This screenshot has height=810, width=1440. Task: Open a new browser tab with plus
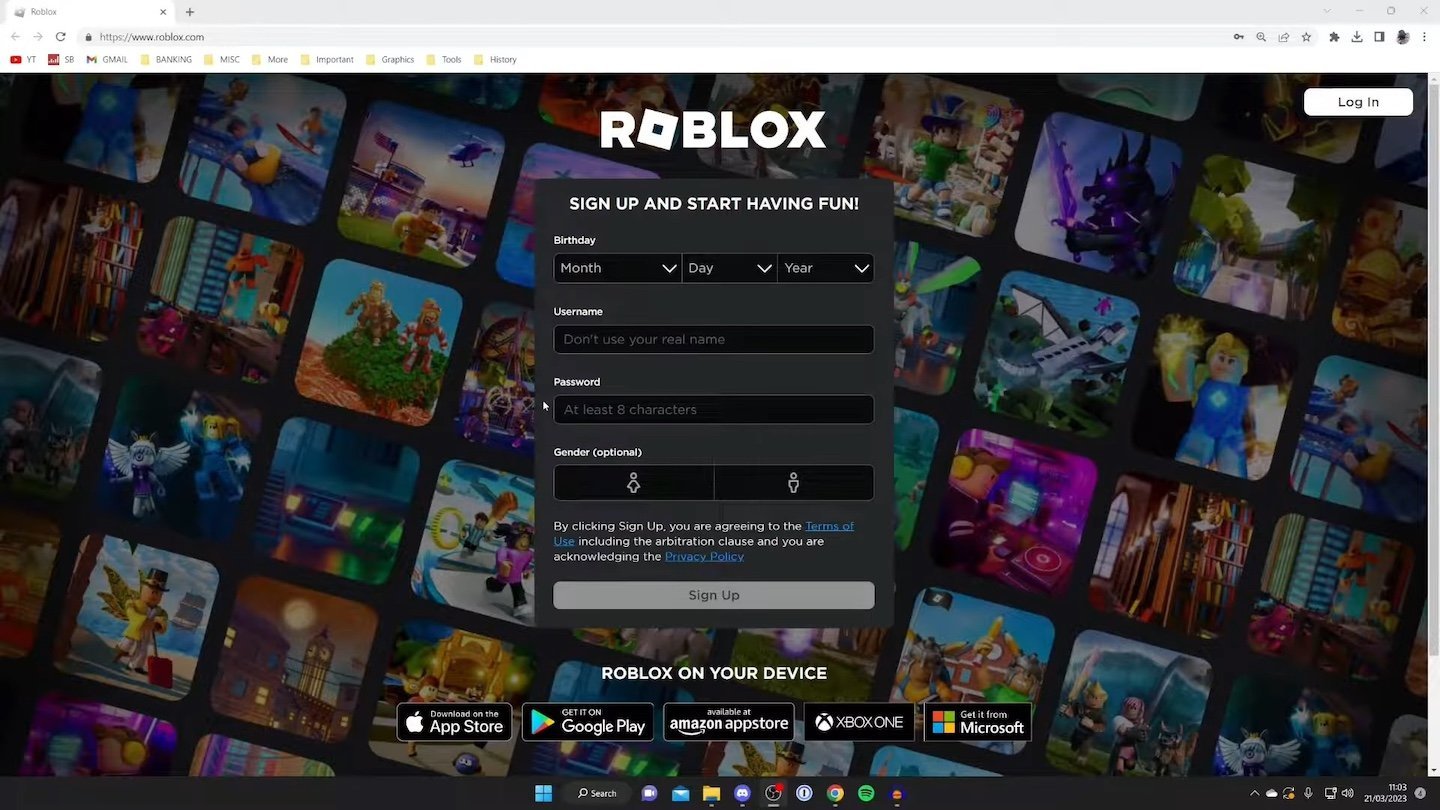[x=190, y=12]
